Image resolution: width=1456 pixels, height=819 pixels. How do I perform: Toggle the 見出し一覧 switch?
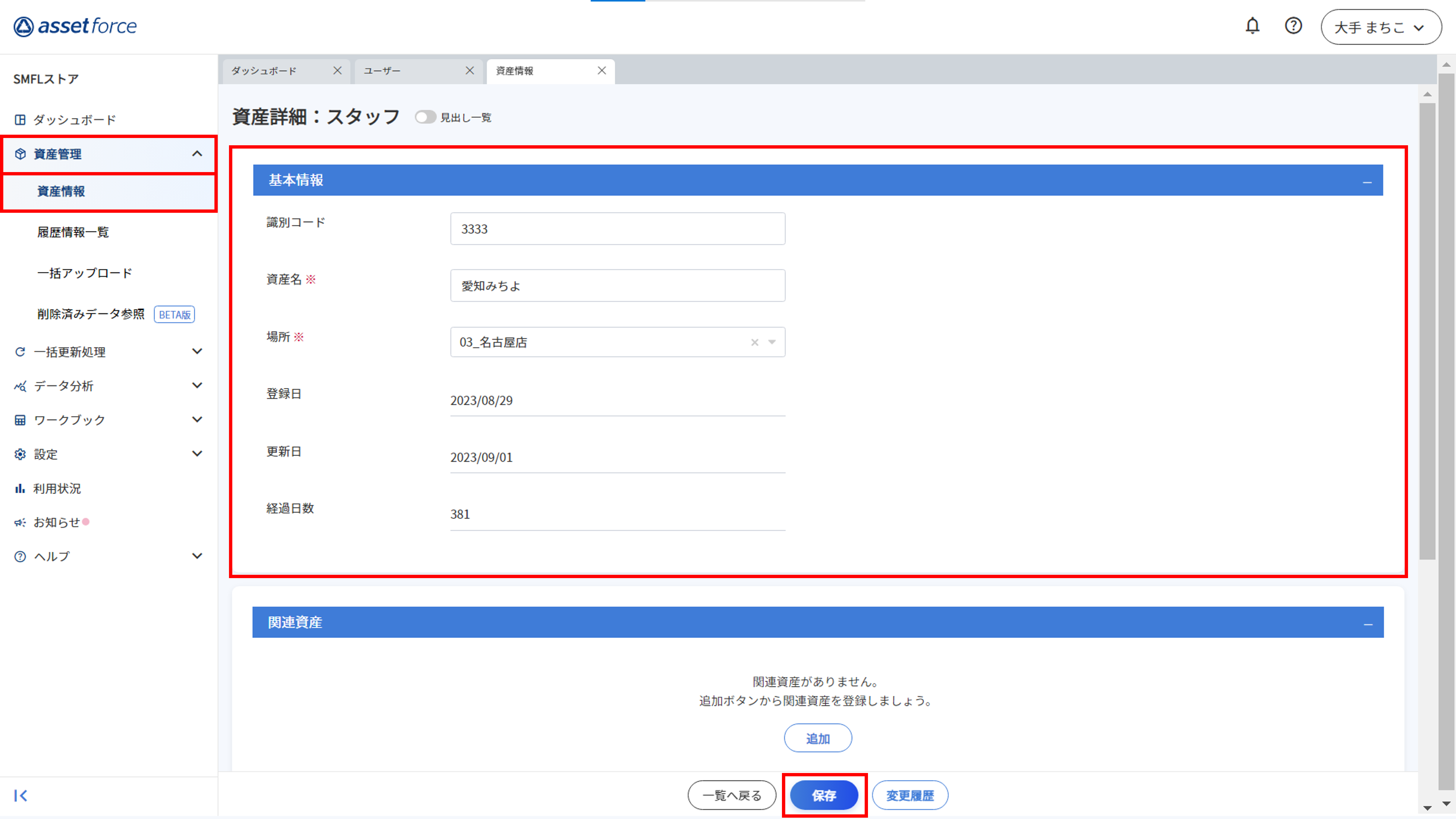coord(425,117)
